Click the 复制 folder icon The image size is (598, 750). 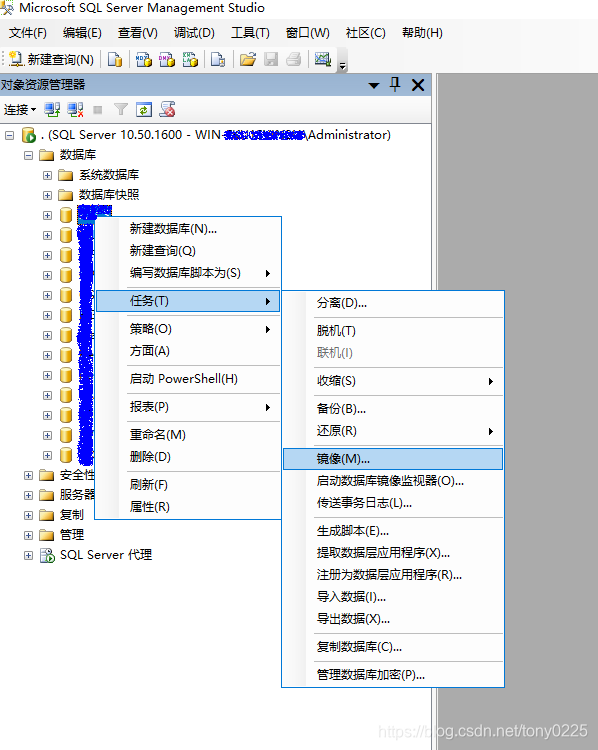(46, 515)
